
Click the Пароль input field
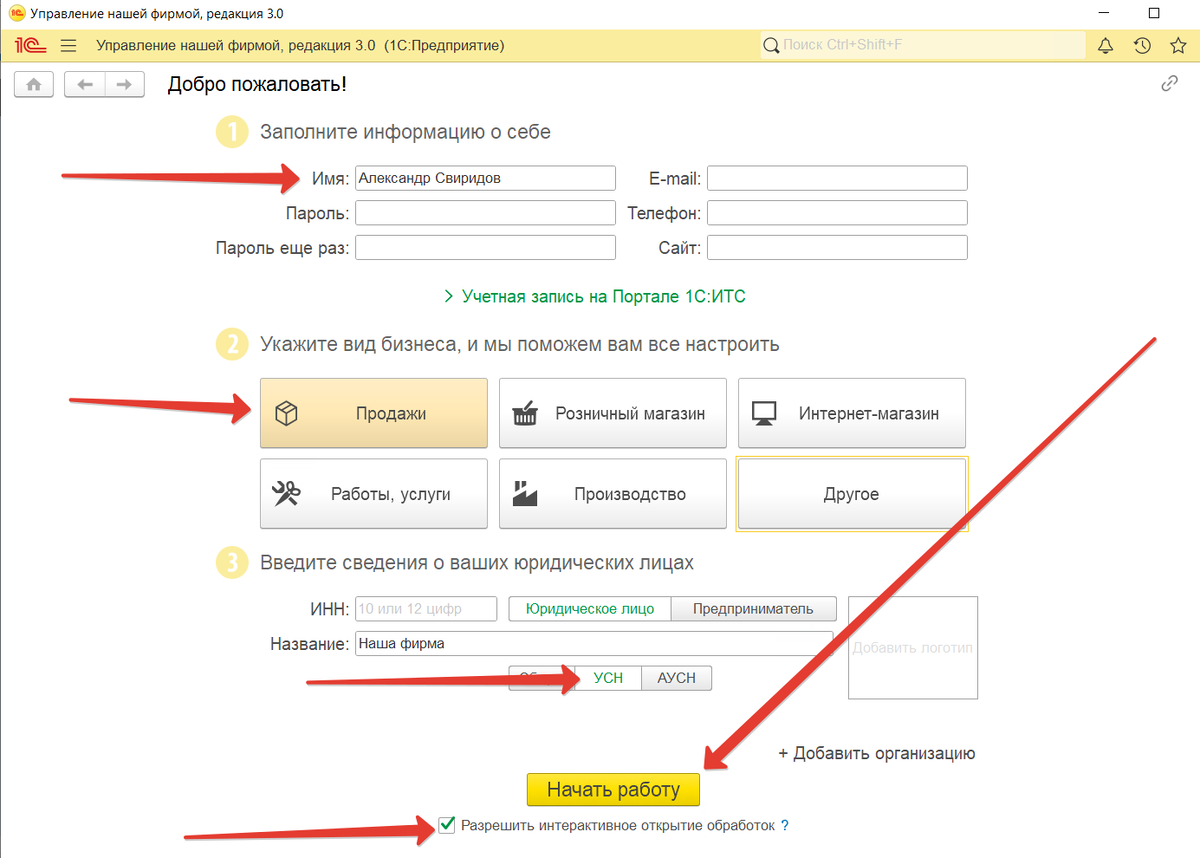point(485,213)
